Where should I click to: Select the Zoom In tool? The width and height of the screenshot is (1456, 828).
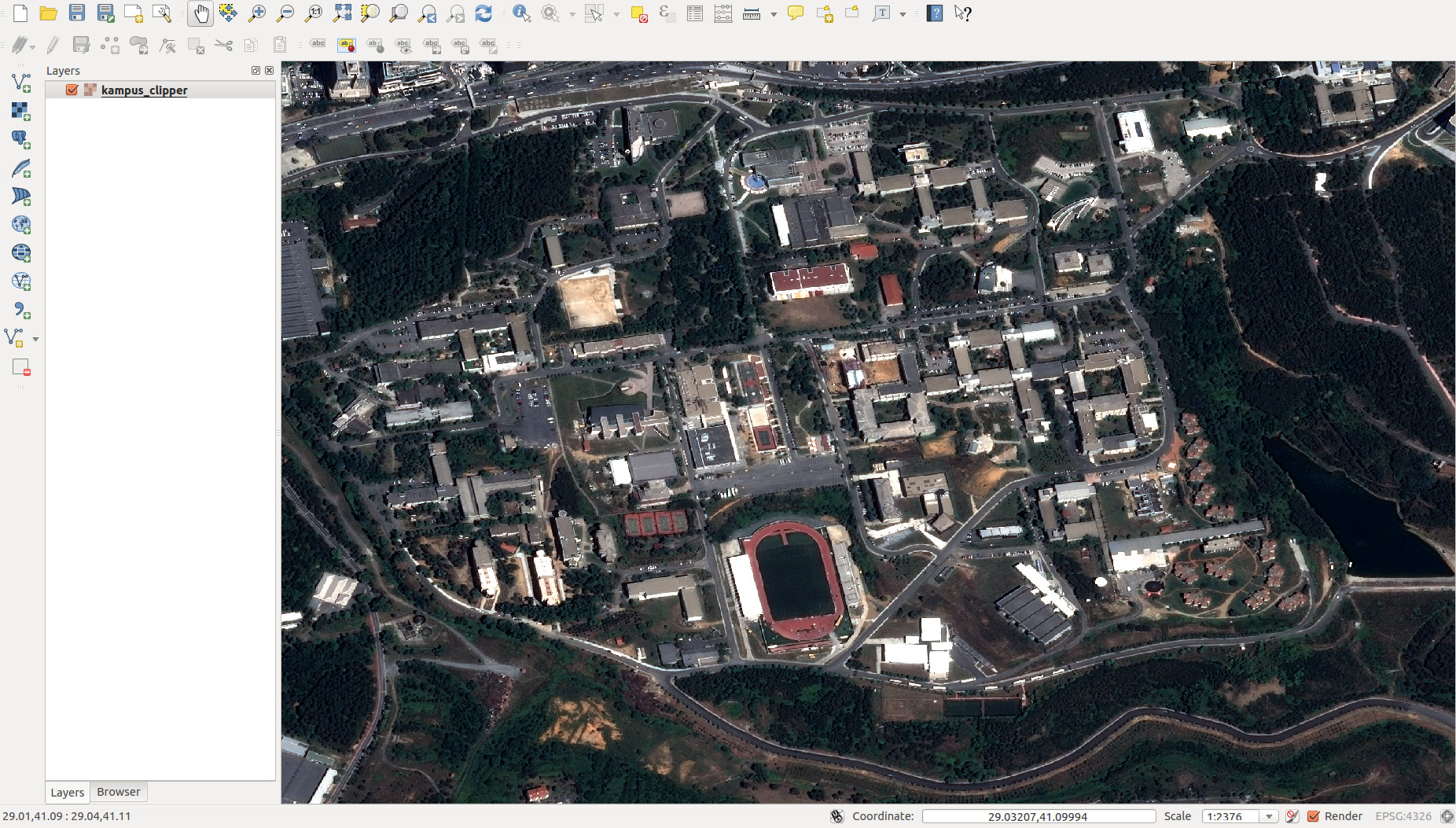point(257,13)
